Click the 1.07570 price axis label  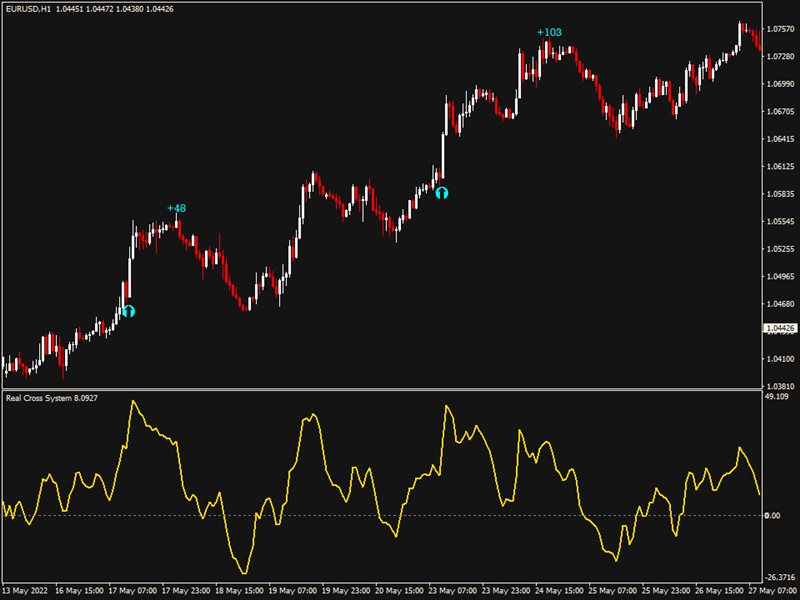coord(779,29)
